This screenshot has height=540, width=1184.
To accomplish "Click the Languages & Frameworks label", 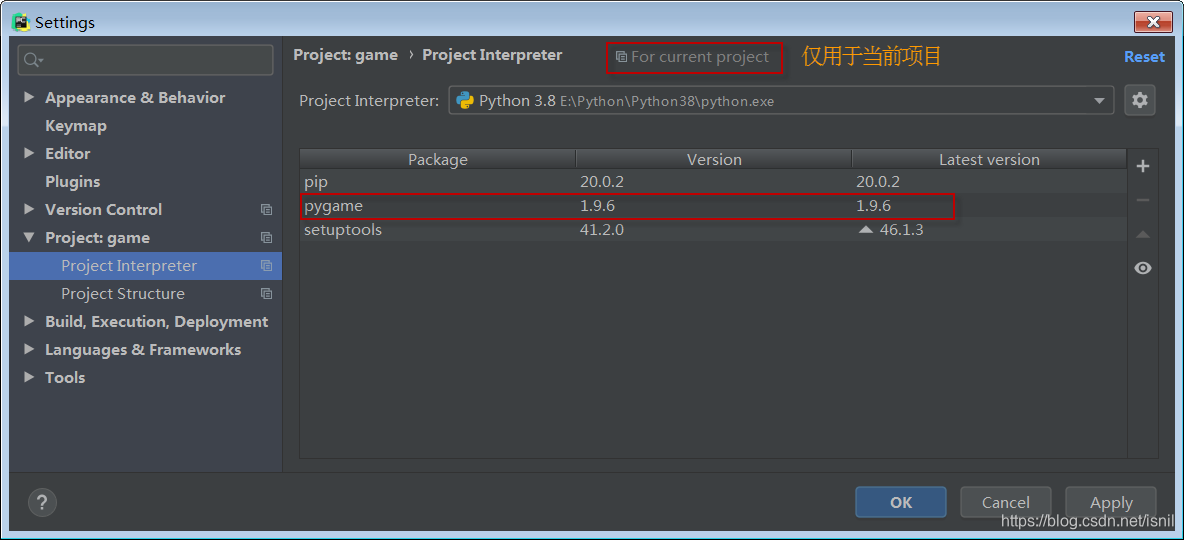I will (143, 350).
